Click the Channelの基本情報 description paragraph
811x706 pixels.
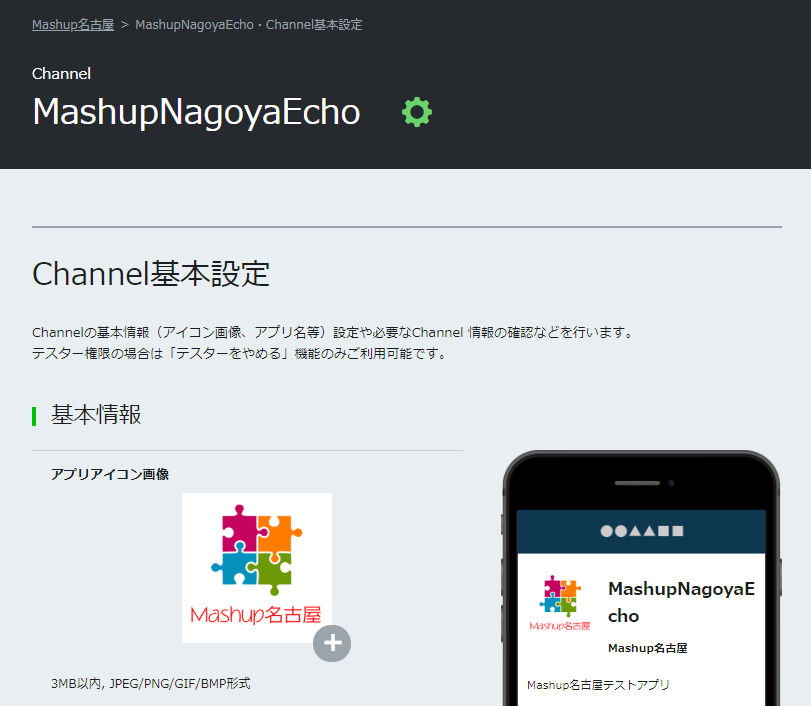click(333, 333)
